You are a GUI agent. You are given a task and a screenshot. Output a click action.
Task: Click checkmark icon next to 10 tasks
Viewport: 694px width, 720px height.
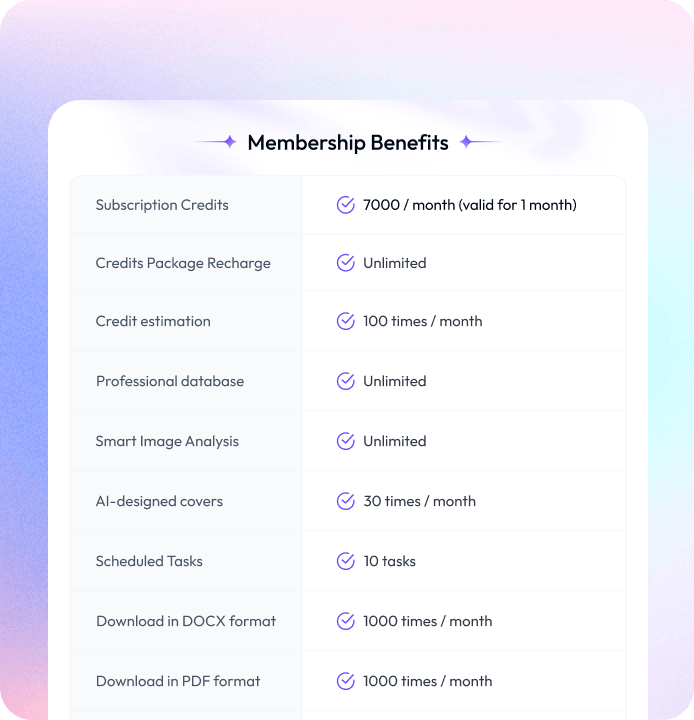[x=346, y=561]
